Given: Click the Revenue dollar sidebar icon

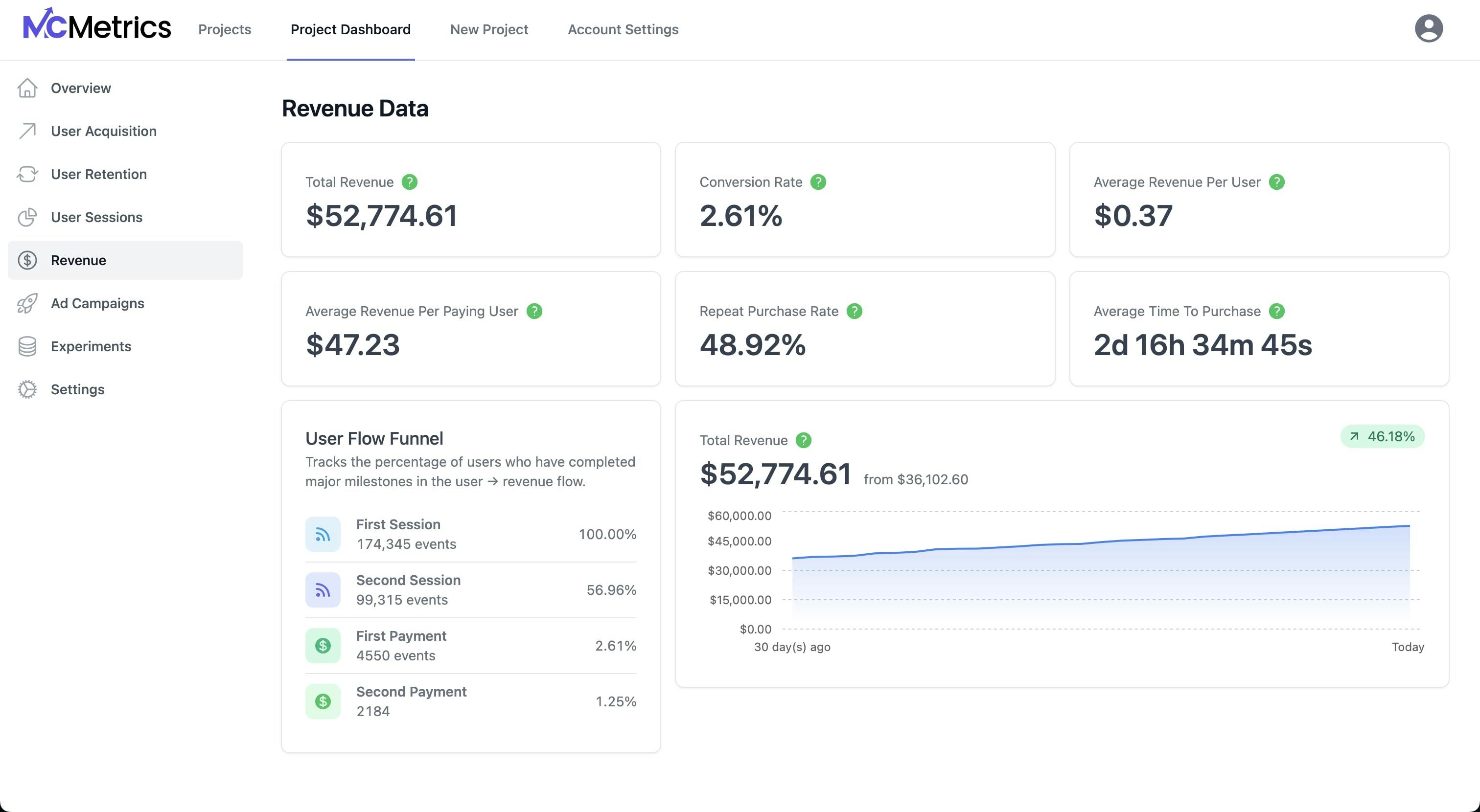Looking at the screenshot, I should 27,260.
